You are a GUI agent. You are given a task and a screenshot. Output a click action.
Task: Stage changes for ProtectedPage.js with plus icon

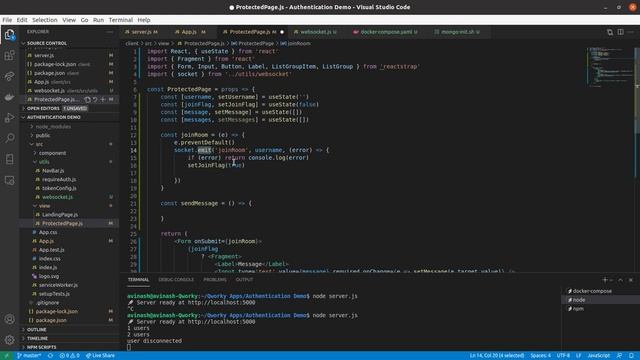pyautogui.click(x=103, y=99)
